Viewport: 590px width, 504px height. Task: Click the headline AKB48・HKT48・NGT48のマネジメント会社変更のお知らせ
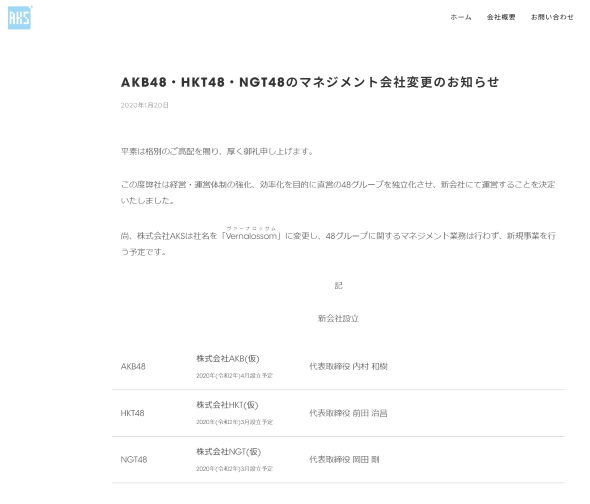tap(310, 82)
